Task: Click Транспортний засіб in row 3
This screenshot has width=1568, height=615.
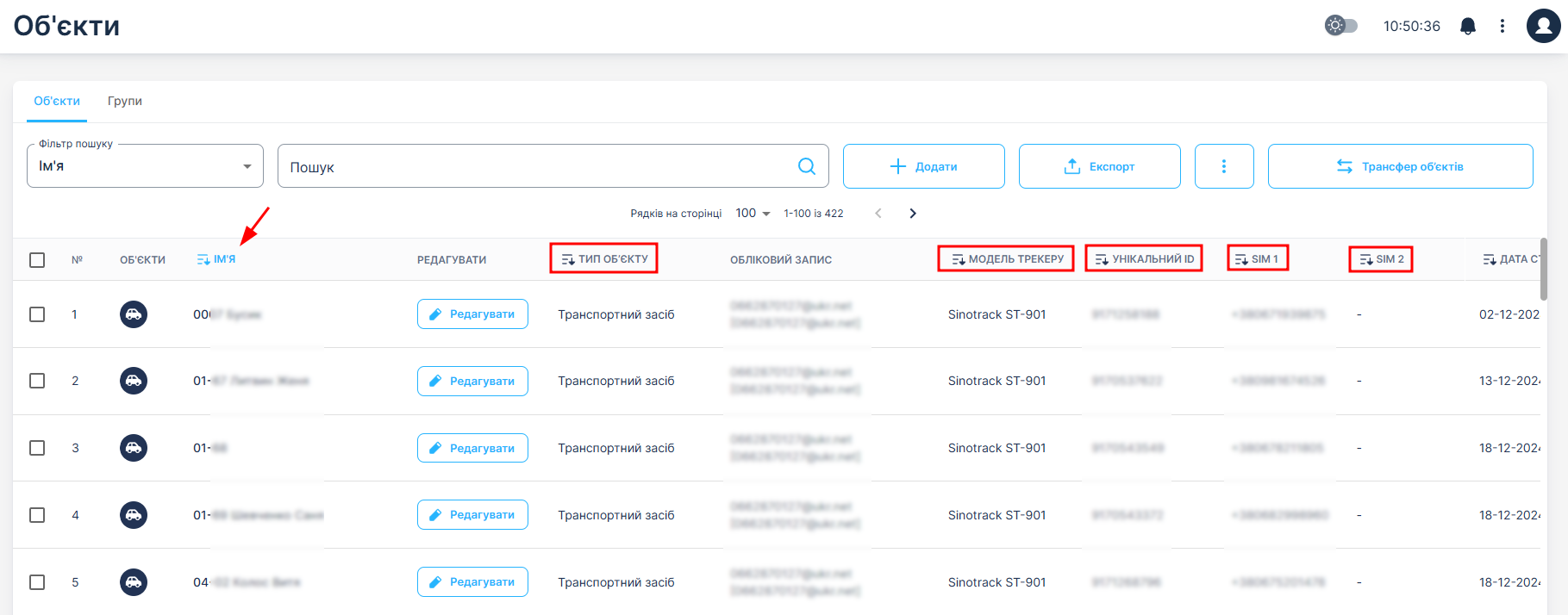Action: [616, 448]
